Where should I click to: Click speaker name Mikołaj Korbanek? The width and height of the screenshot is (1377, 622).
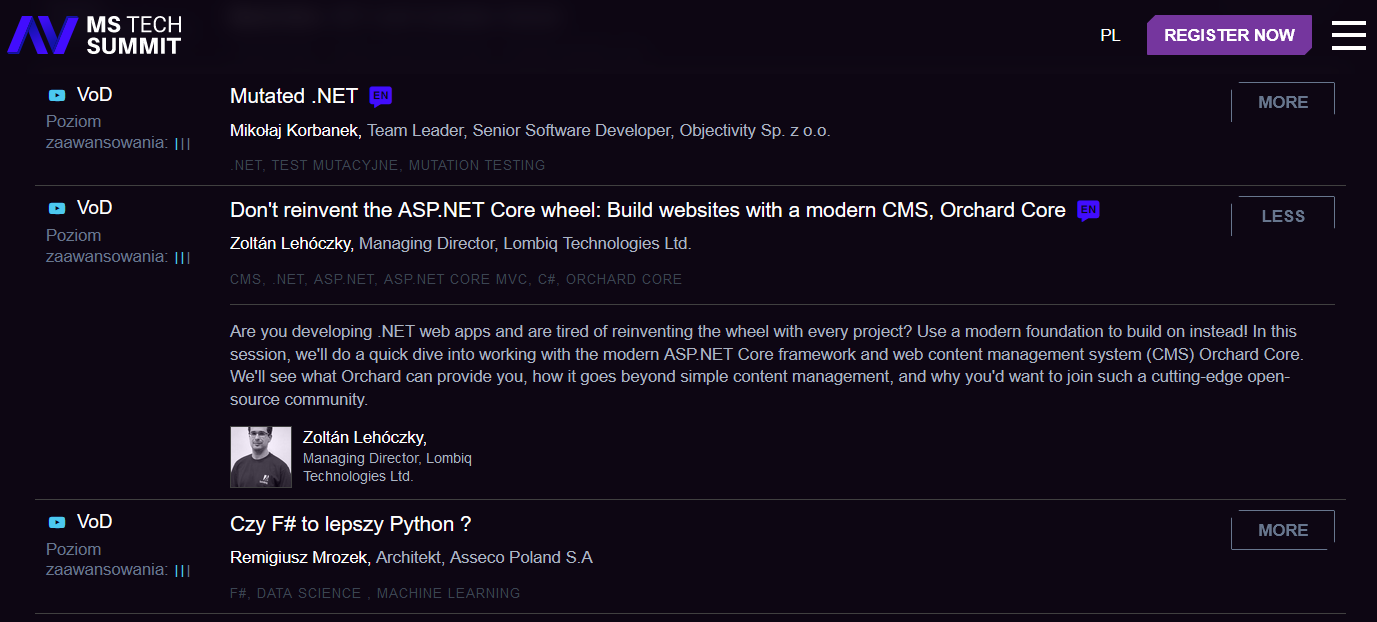coord(296,130)
